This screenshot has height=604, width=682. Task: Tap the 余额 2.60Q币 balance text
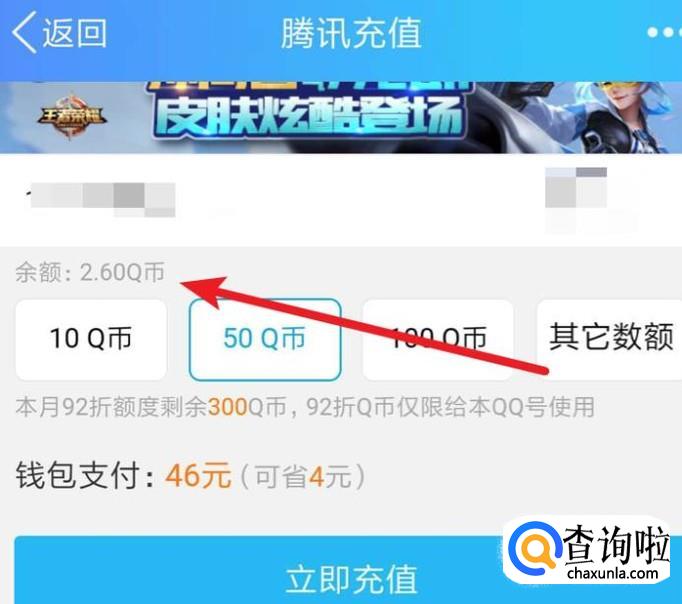click(90, 273)
